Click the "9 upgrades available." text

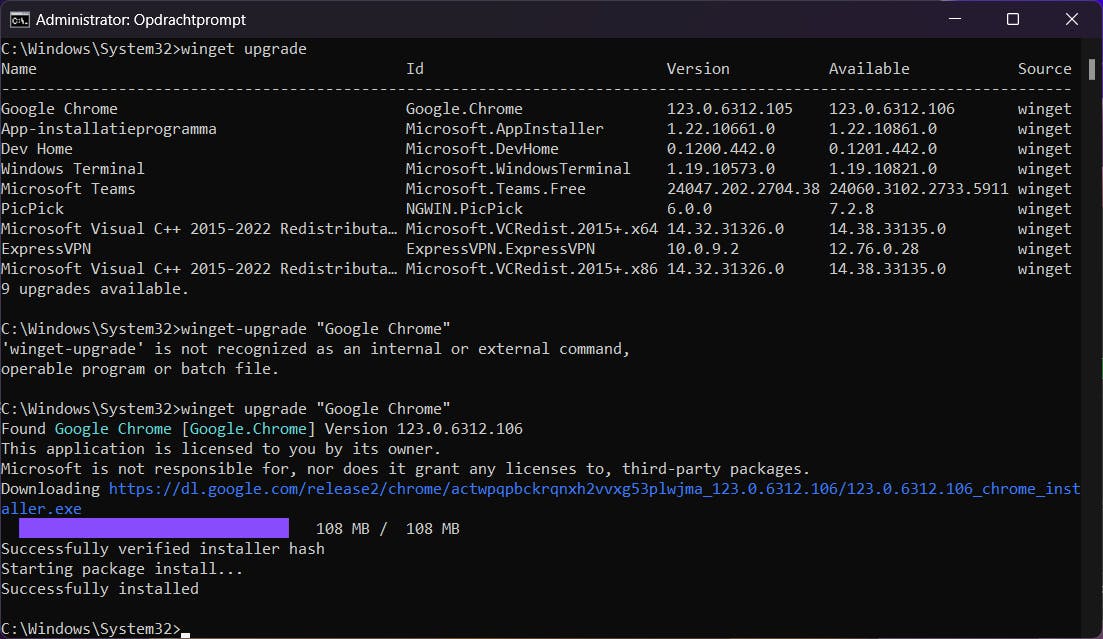pos(95,289)
